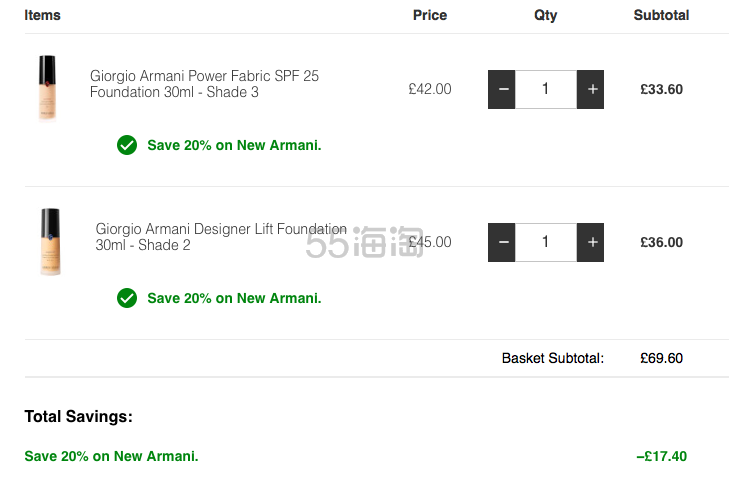Open Designer Lift Foundation product thumbnail
This screenshot has width=729, height=485.
(50, 242)
